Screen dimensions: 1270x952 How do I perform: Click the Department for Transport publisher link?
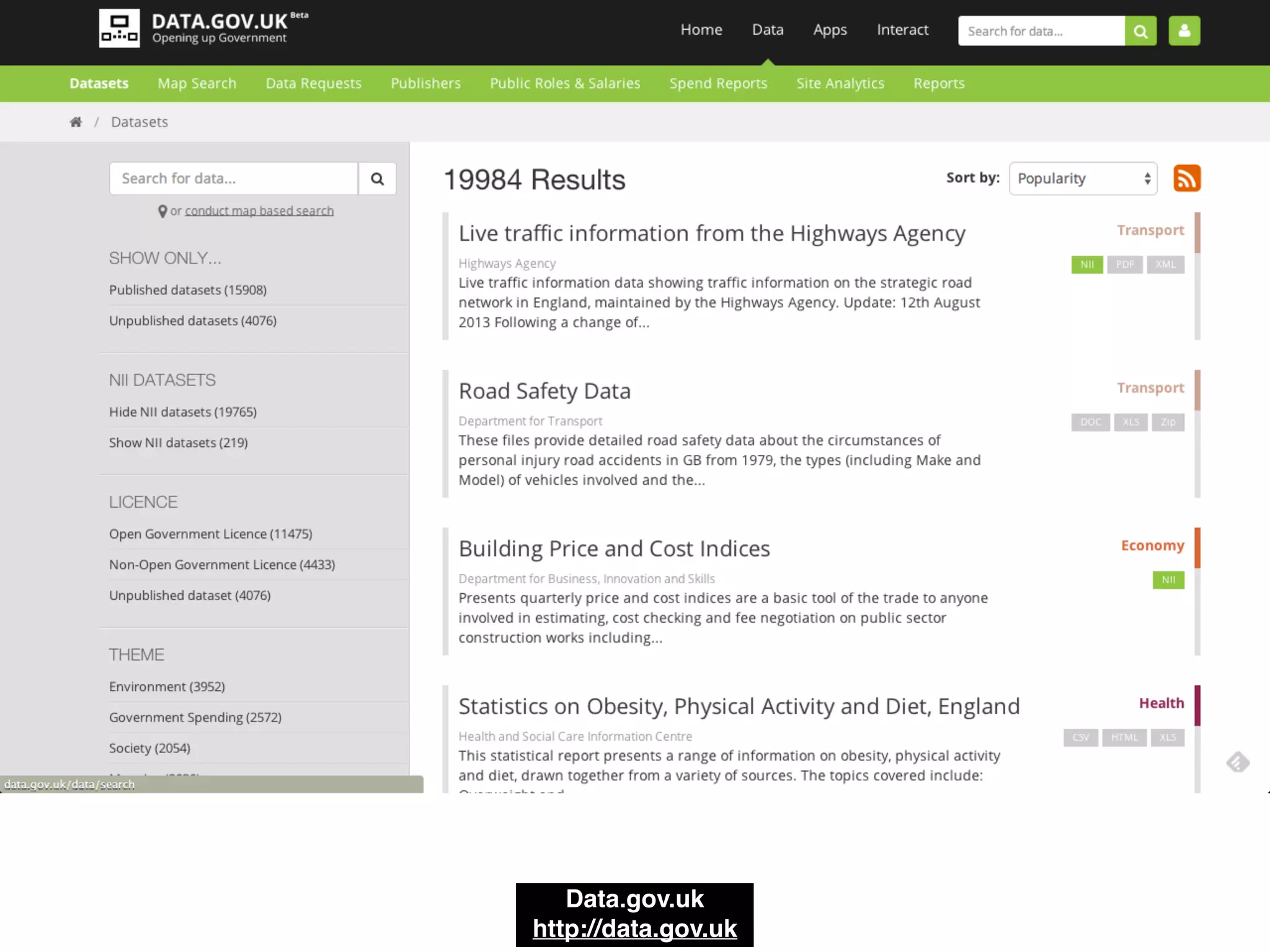530,421
